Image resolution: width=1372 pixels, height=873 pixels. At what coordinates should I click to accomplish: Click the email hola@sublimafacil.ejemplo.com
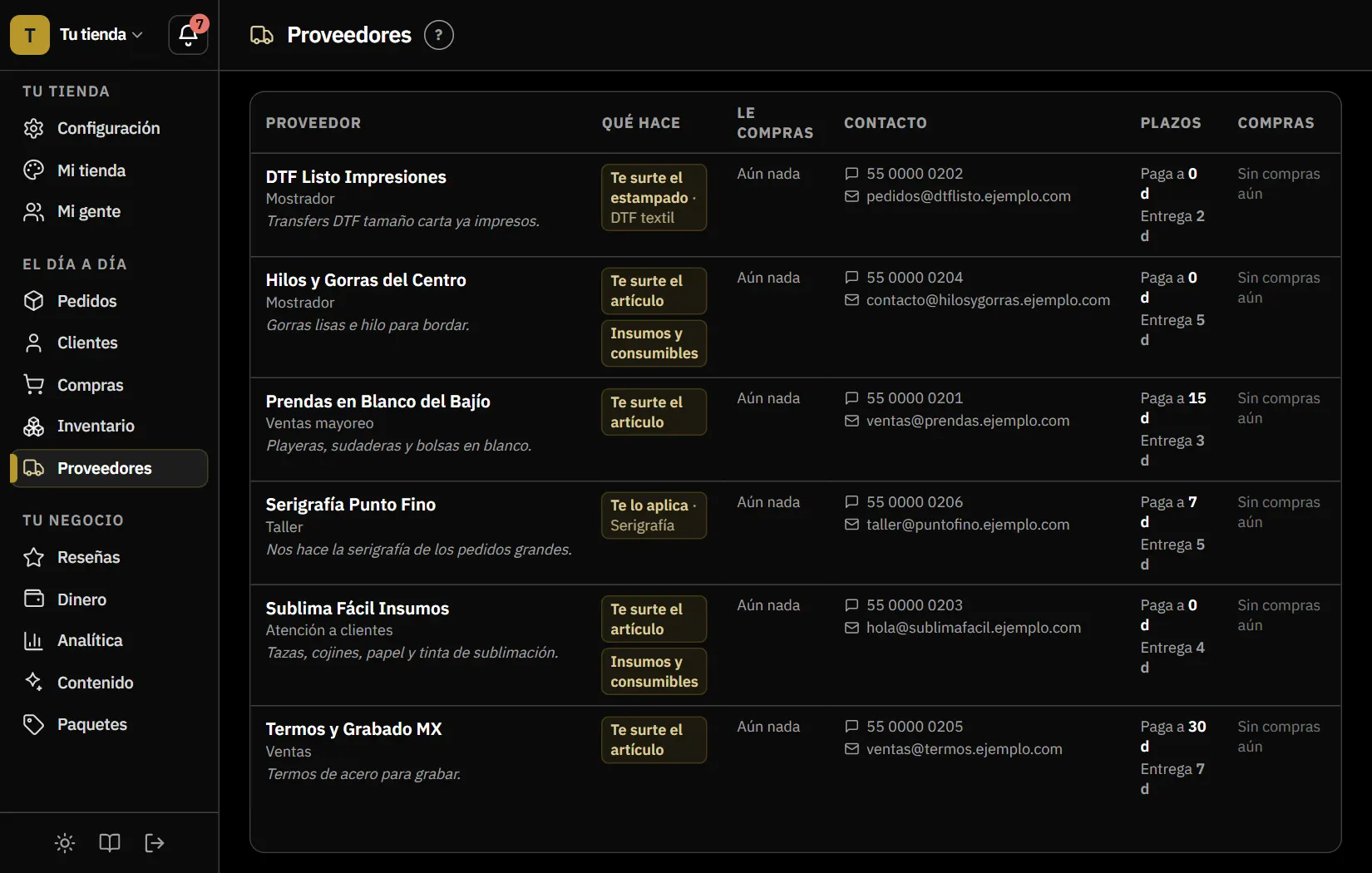974,628
